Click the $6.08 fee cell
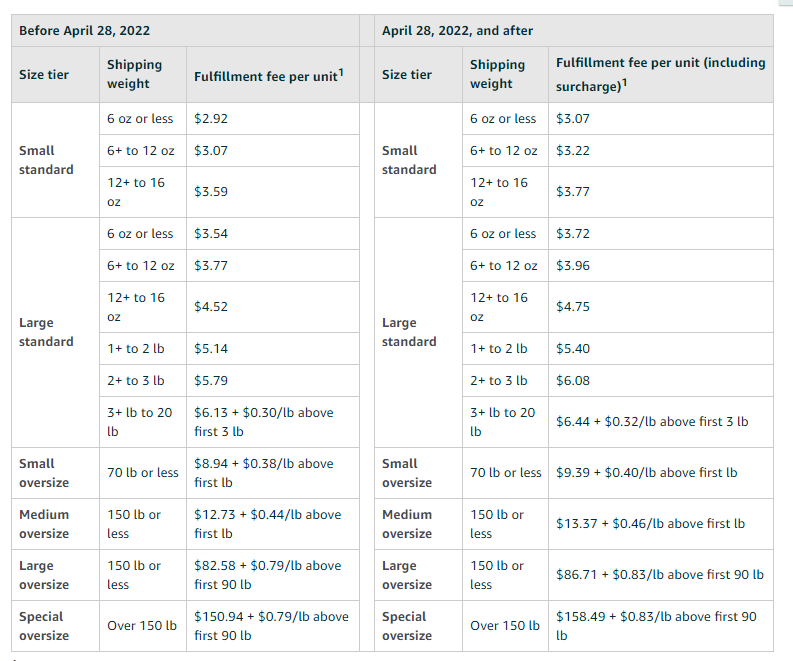Viewport: 793px width, 661px height. pyautogui.click(x=574, y=381)
